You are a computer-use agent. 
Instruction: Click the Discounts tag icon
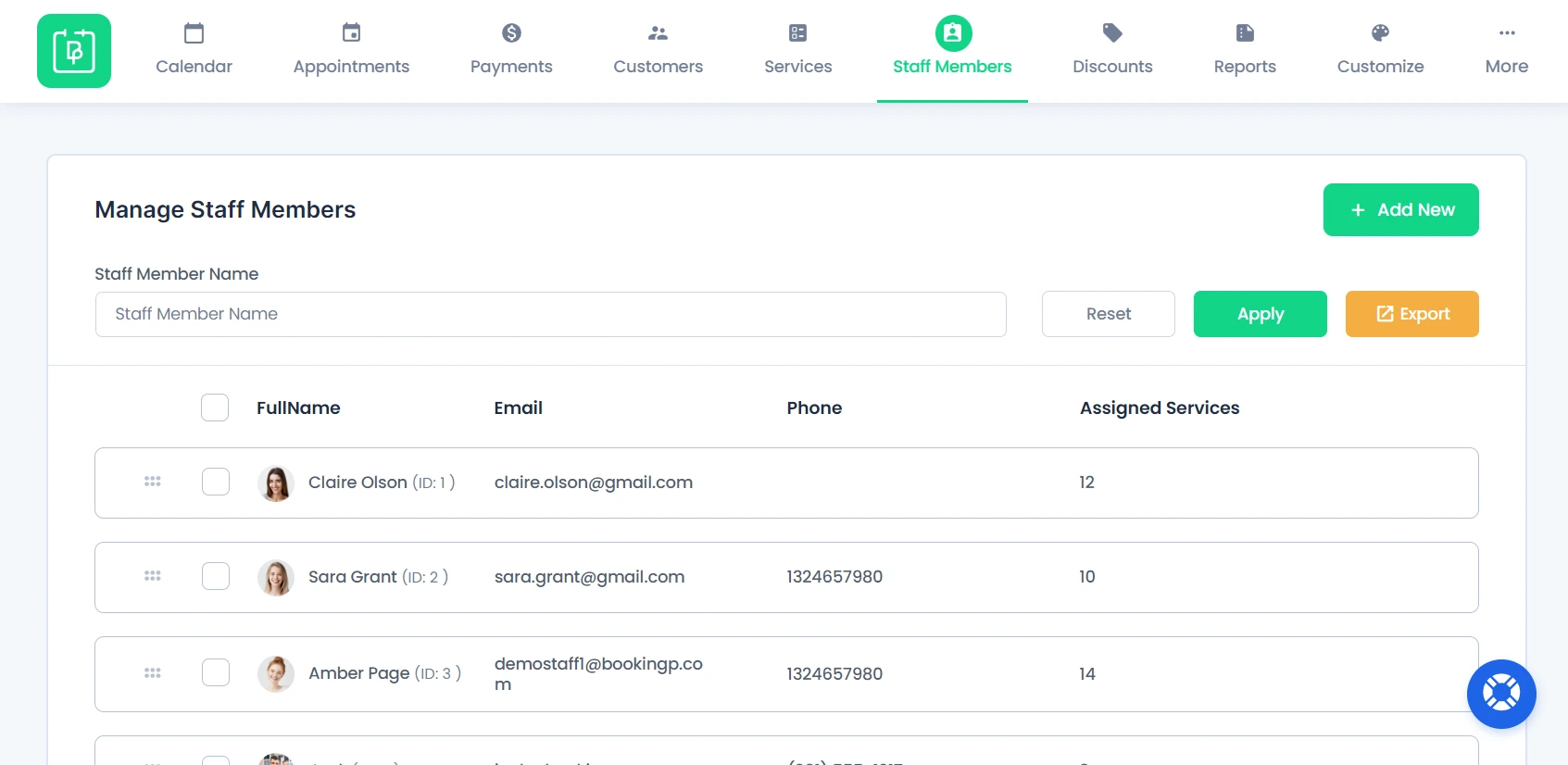click(1112, 33)
